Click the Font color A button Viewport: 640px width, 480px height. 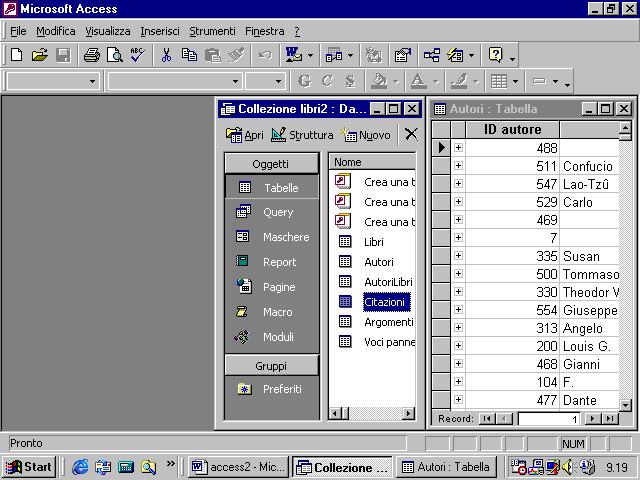coord(418,81)
